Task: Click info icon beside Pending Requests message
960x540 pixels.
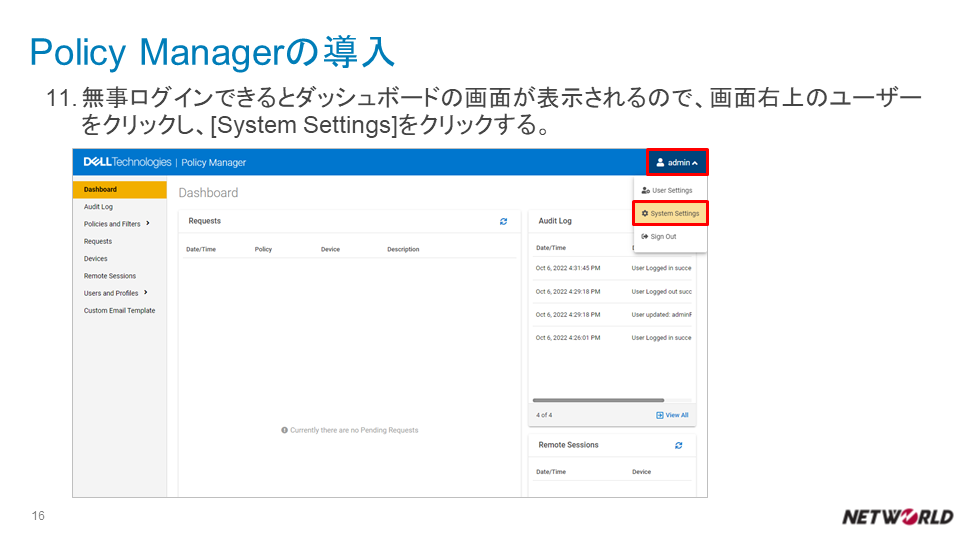Action: click(284, 430)
